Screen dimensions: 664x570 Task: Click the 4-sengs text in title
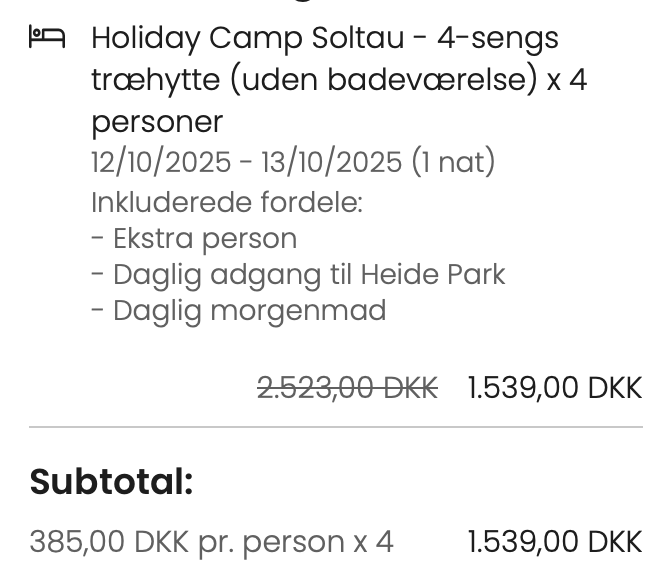click(498, 39)
